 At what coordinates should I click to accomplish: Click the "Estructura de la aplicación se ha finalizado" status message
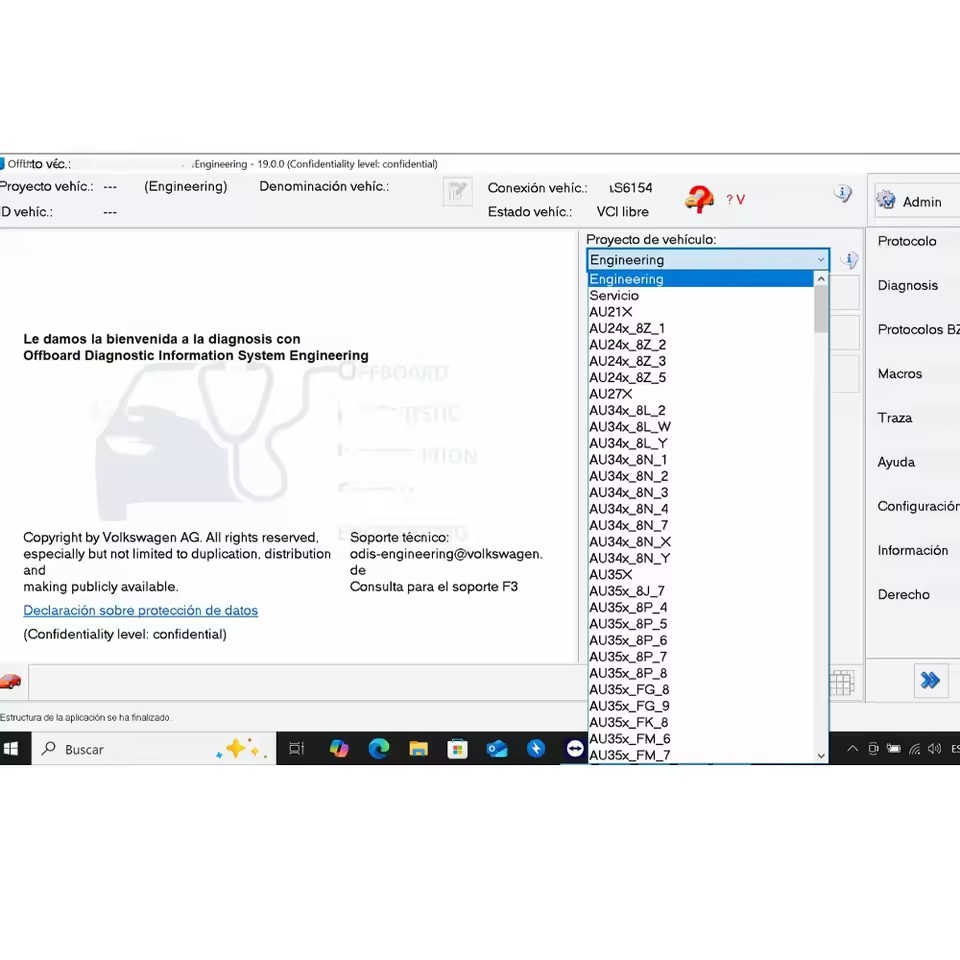point(85,718)
